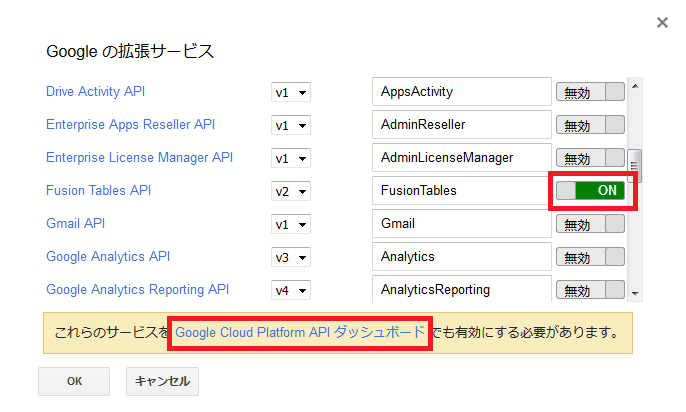The image size is (686, 412).
Task: Turn off the FusionTables ON toggle
Action: tap(590, 191)
